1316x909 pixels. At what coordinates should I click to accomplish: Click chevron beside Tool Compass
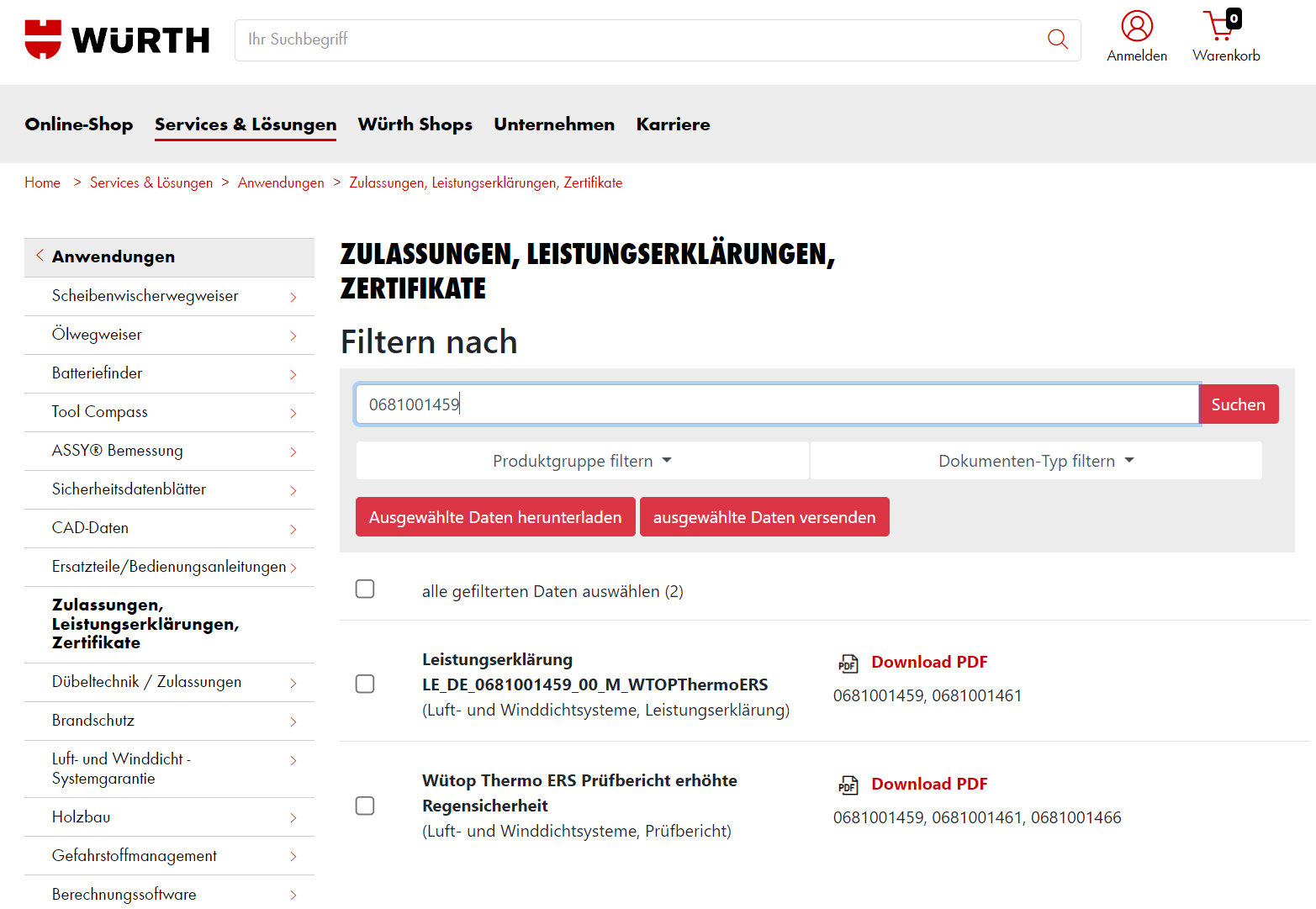[x=293, y=413]
